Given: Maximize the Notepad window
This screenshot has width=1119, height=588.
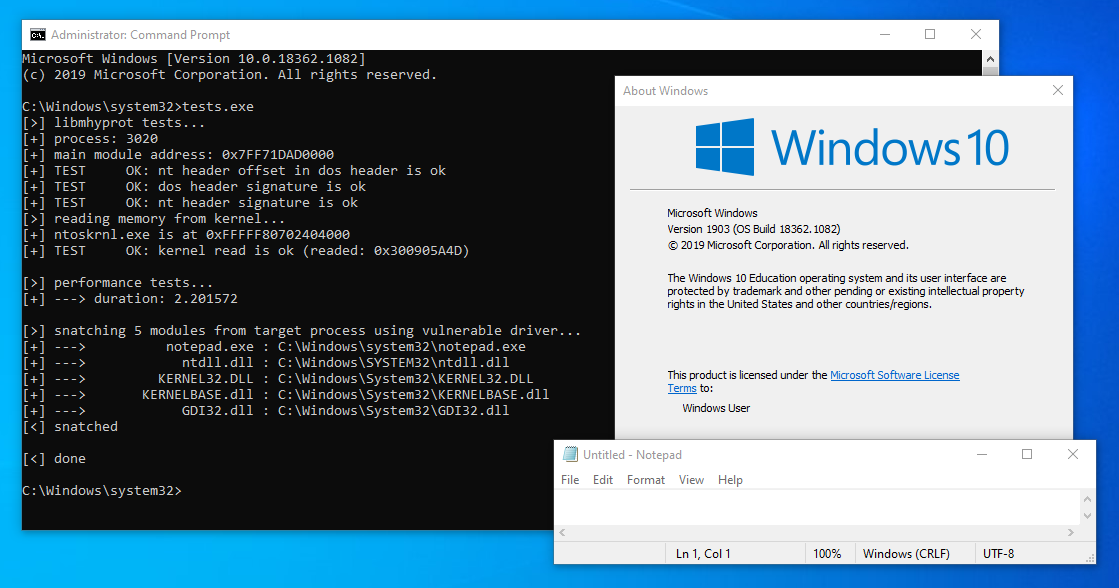Looking at the screenshot, I should [1027, 455].
